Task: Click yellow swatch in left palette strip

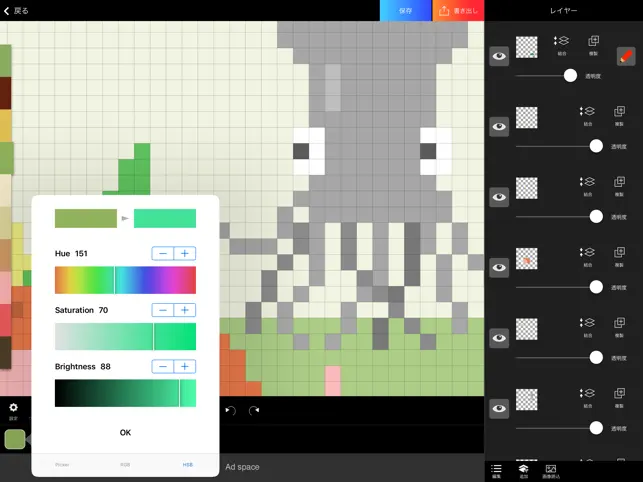Action: coord(5,126)
